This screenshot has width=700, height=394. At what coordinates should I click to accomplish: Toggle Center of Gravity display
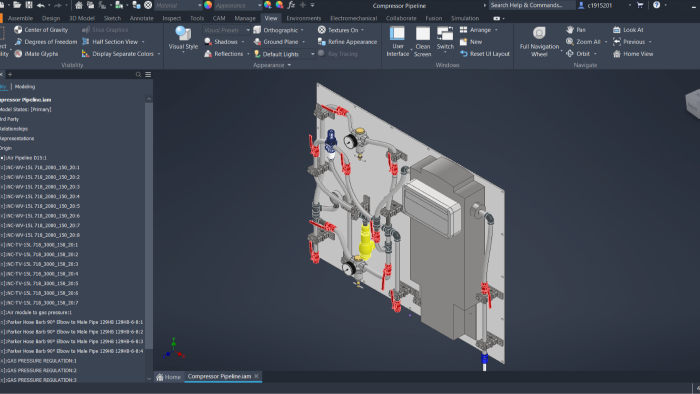click(x=41, y=30)
